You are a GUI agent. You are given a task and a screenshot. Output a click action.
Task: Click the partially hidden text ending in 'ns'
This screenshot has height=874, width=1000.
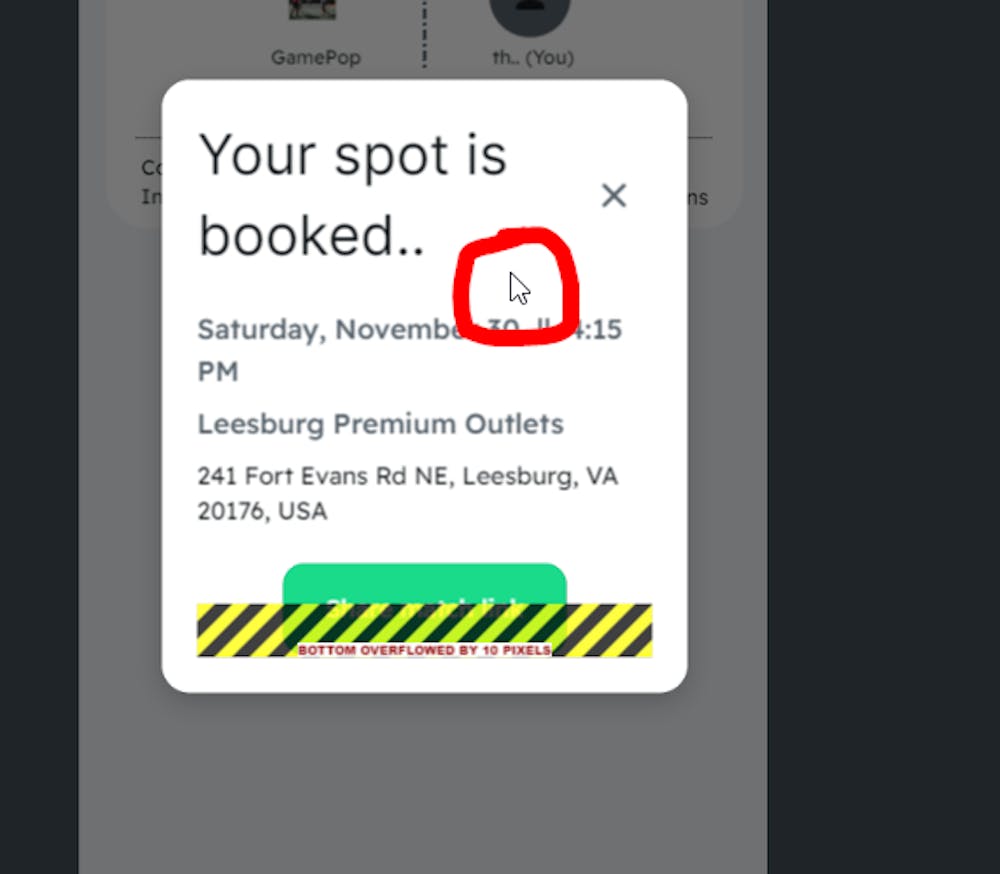(698, 198)
